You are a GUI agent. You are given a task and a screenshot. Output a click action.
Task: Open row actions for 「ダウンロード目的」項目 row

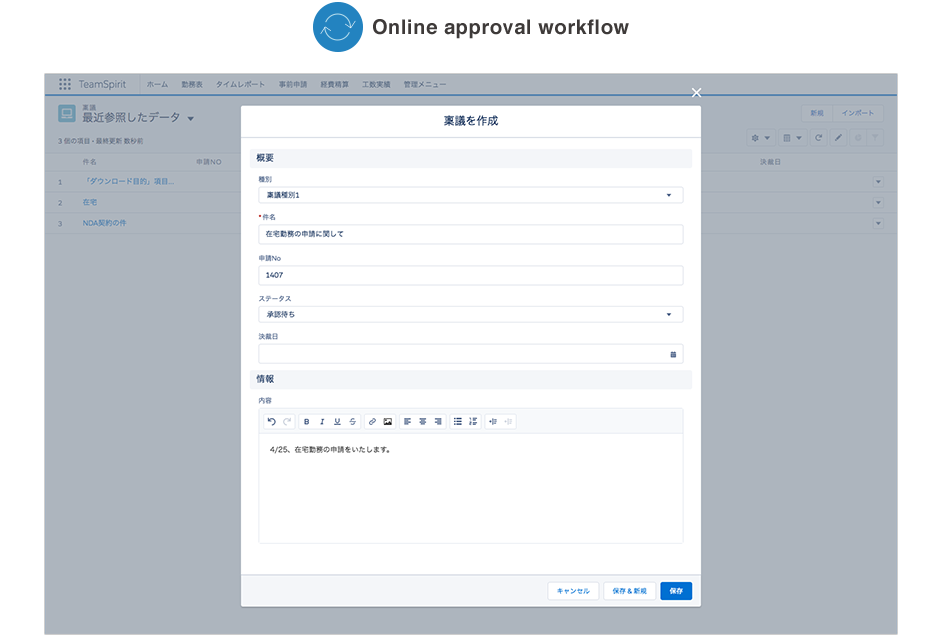[878, 181]
